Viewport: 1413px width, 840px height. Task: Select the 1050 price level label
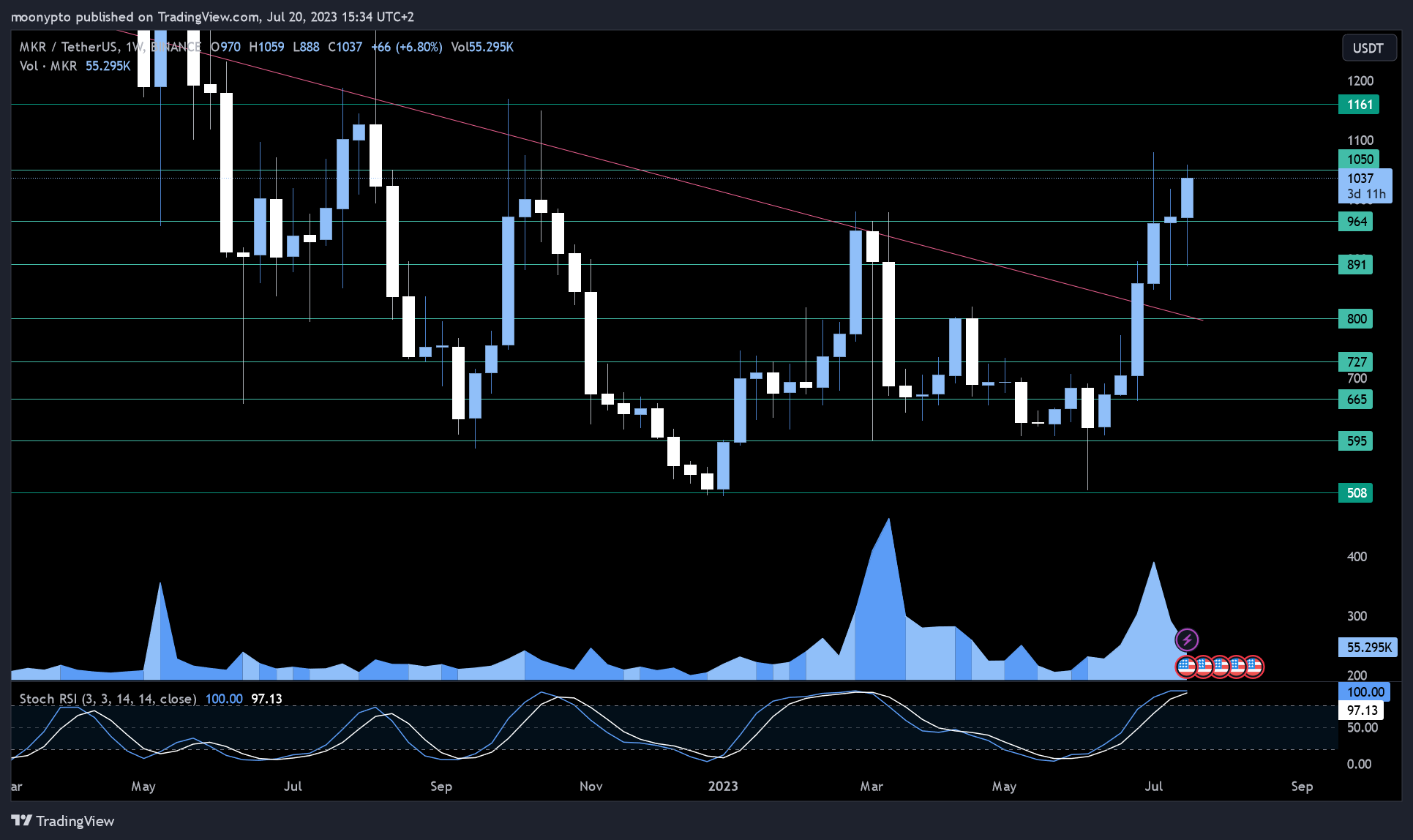(1359, 160)
